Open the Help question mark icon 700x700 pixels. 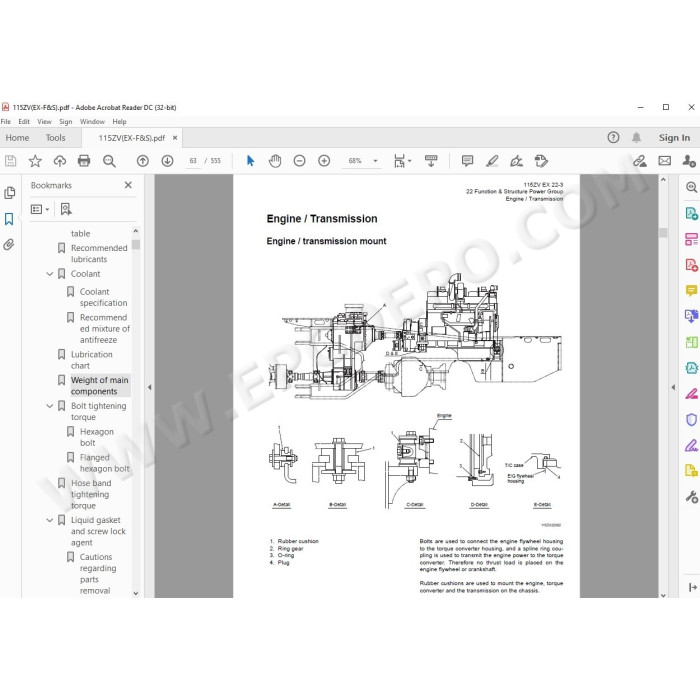coord(613,138)
